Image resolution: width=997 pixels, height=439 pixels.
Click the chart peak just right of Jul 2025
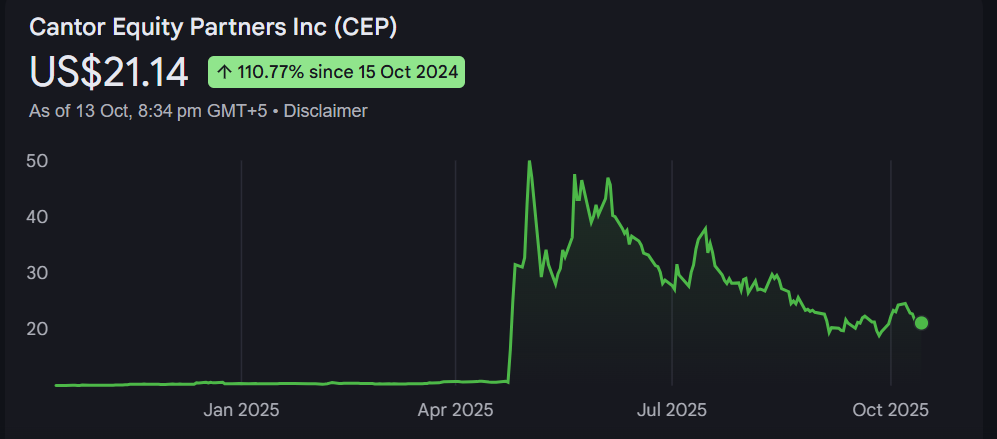click(x=706, y=229)
